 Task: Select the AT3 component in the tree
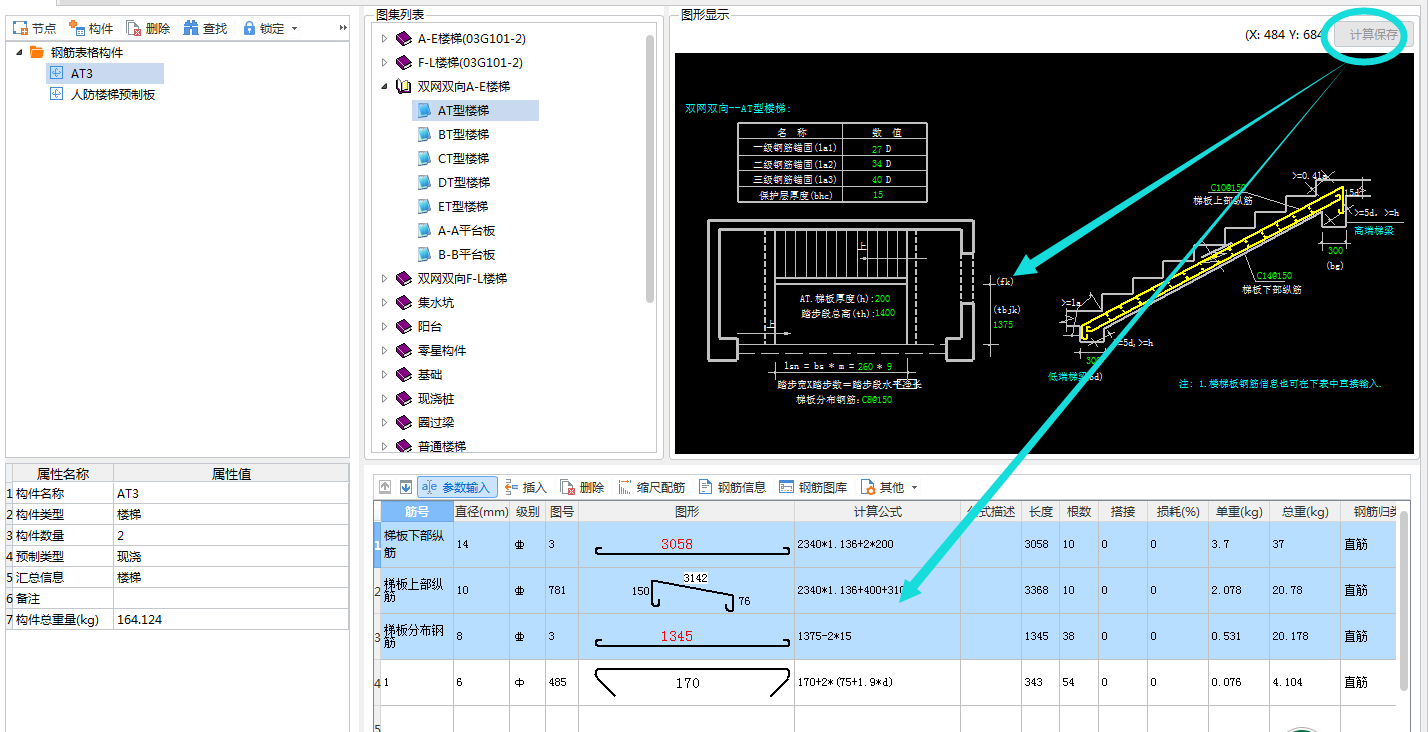tap(82, 73)
